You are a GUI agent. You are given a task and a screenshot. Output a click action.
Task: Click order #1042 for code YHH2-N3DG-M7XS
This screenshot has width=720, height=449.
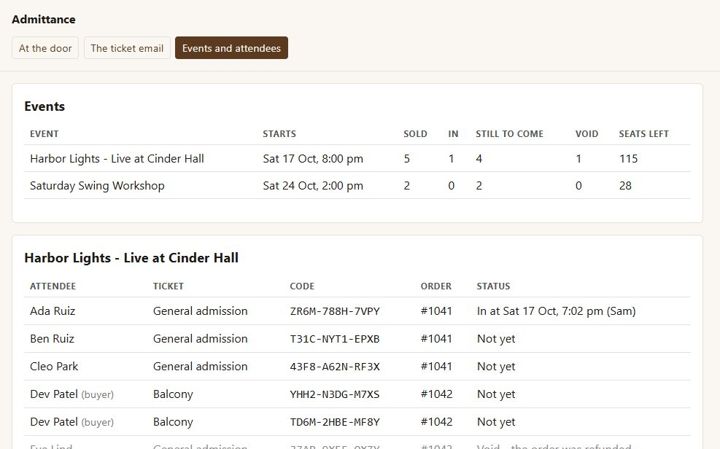pyautogui.click(x=436, y=394)
